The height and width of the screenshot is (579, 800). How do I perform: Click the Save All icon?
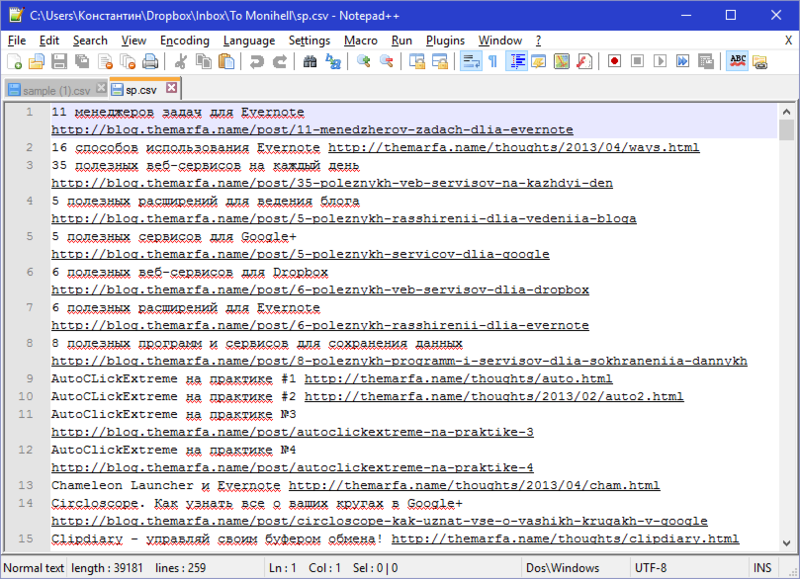82,62
